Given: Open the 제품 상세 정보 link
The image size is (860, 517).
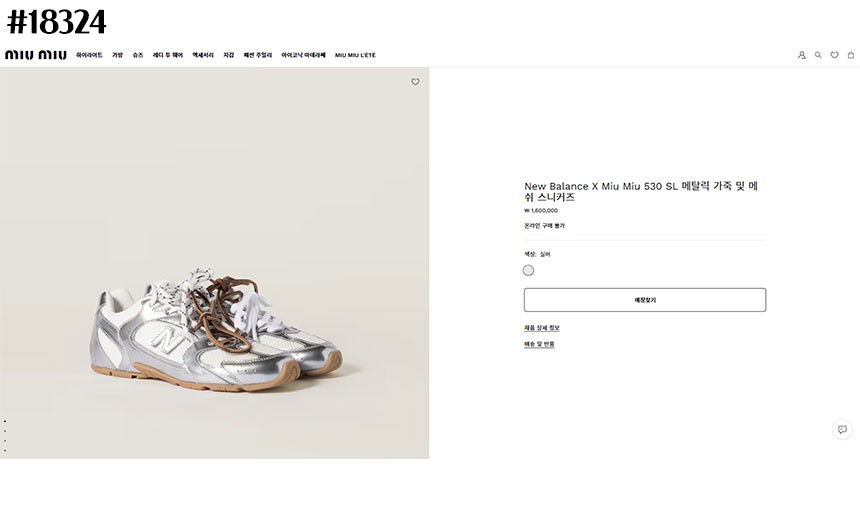Looking at the screenshot, I should (x=542, y=328).
